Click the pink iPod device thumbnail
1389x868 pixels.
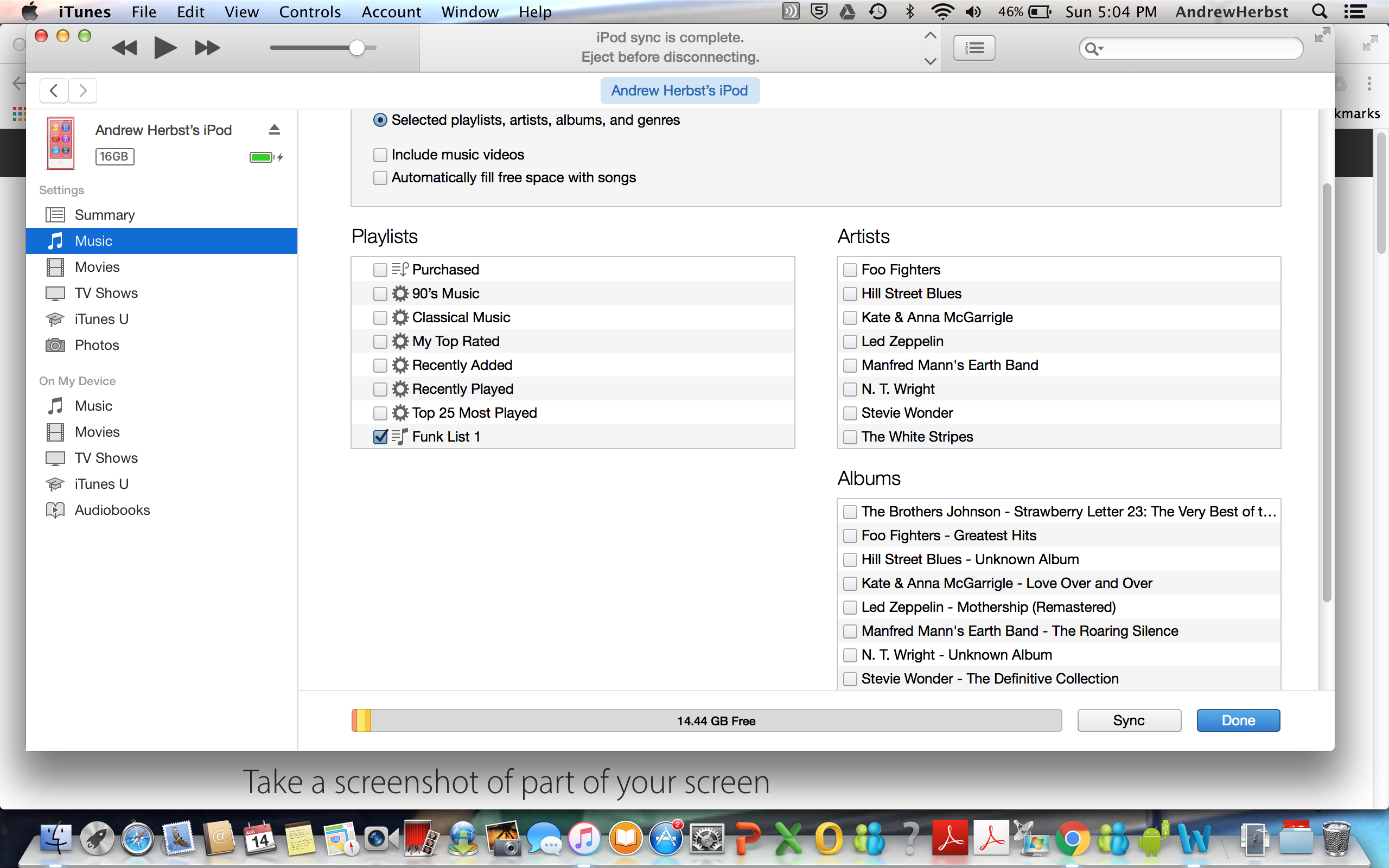pyautogui.click(x=61, y=143)
